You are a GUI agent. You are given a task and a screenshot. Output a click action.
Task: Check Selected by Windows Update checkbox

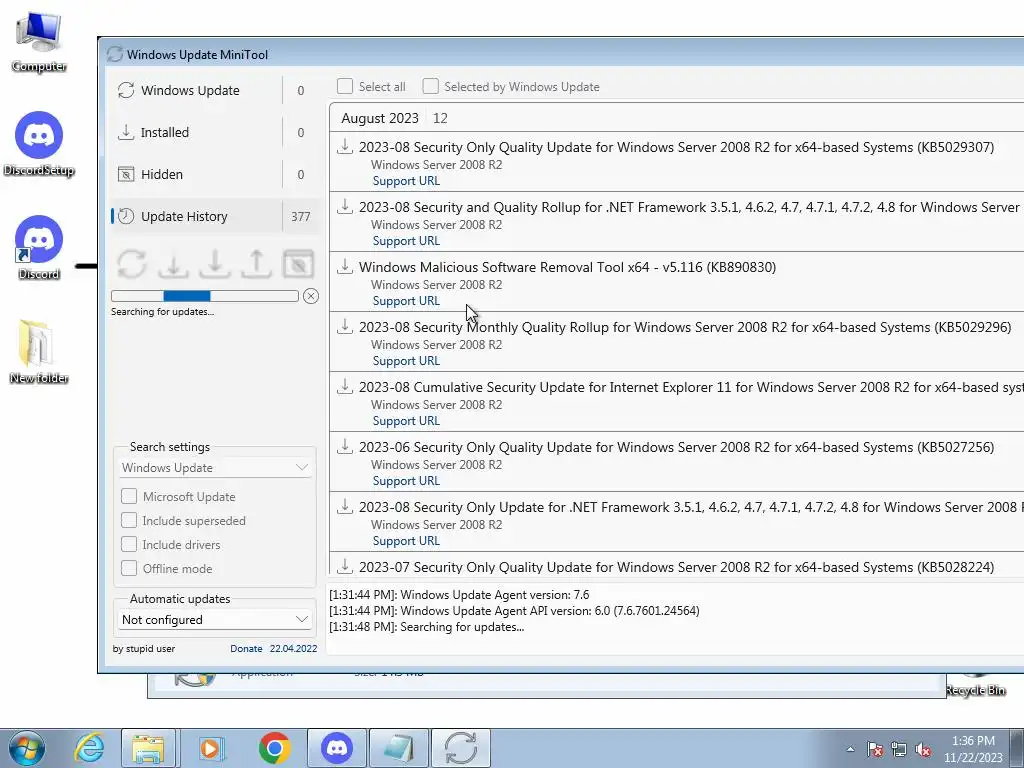430,86
